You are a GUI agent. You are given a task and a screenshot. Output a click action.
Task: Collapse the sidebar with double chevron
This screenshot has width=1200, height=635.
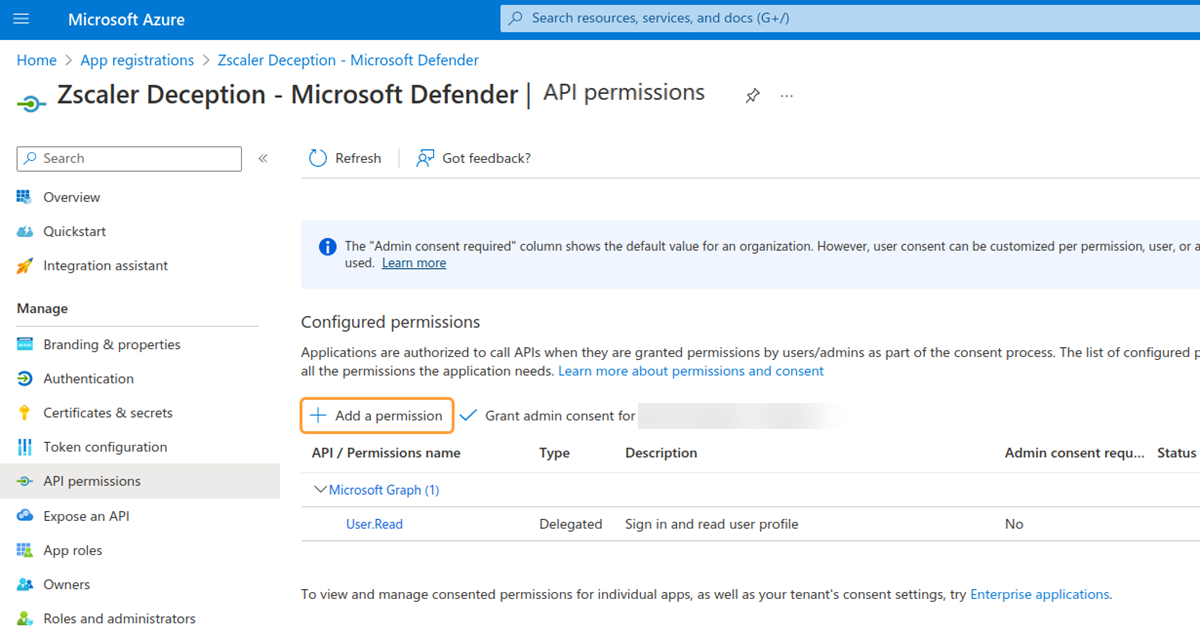pyautogui.click(x=263, y=158)
